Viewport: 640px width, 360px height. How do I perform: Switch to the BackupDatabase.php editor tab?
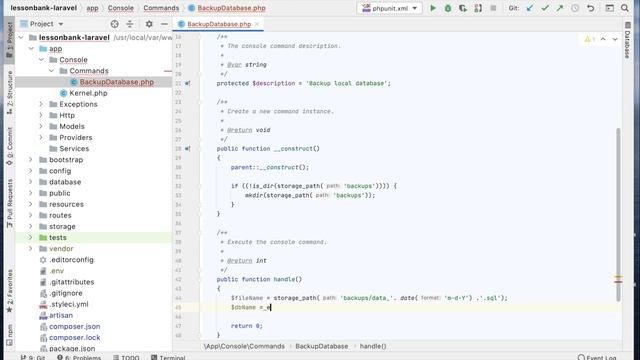(x=219, y=24)
